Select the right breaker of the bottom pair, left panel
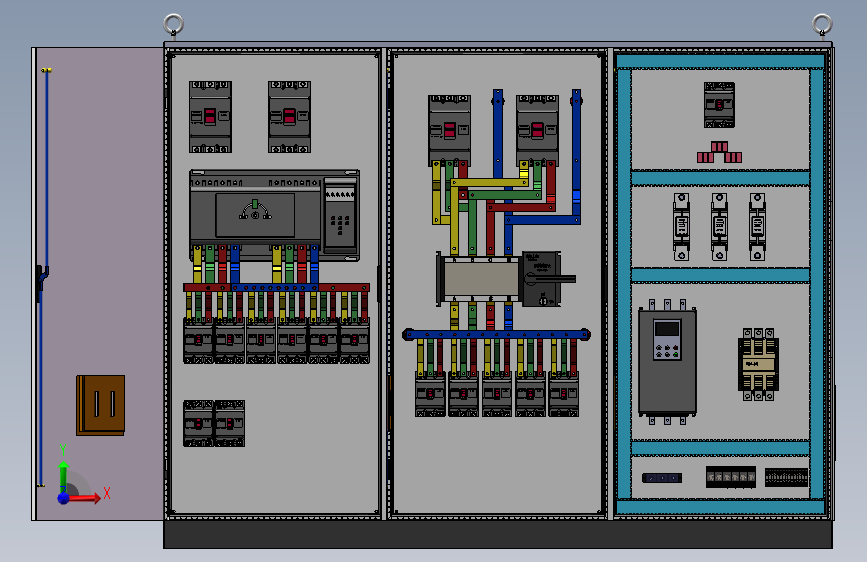The width and height of the screenshot is (867, 562). [229, 424]
